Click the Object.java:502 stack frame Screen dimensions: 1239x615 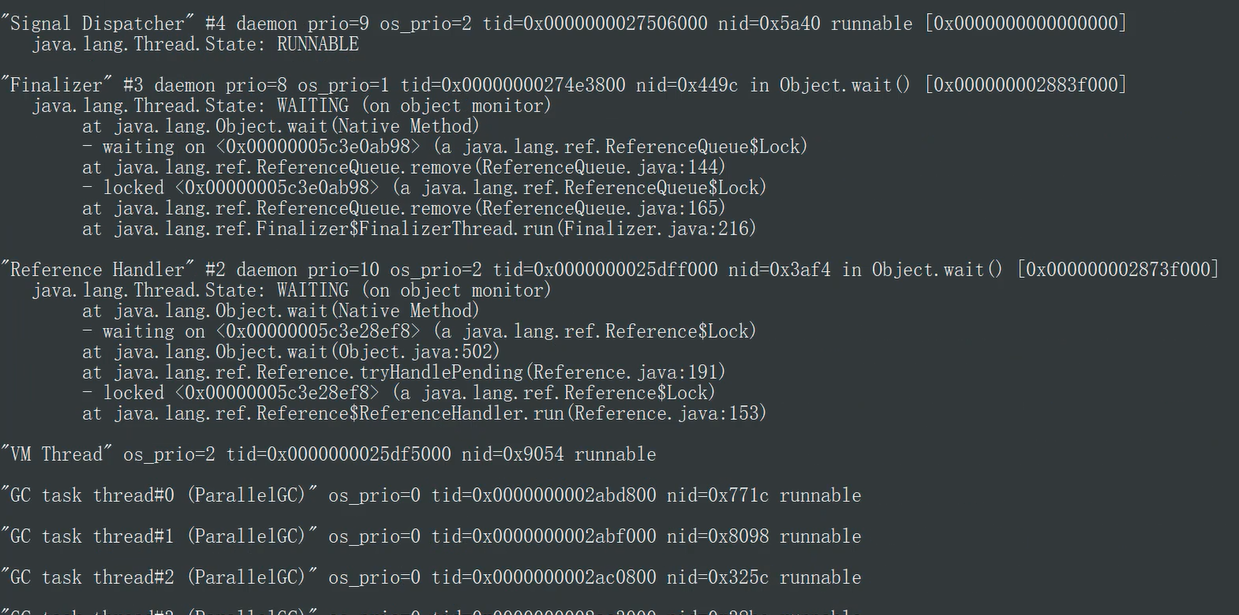click(x=291, y=351)
